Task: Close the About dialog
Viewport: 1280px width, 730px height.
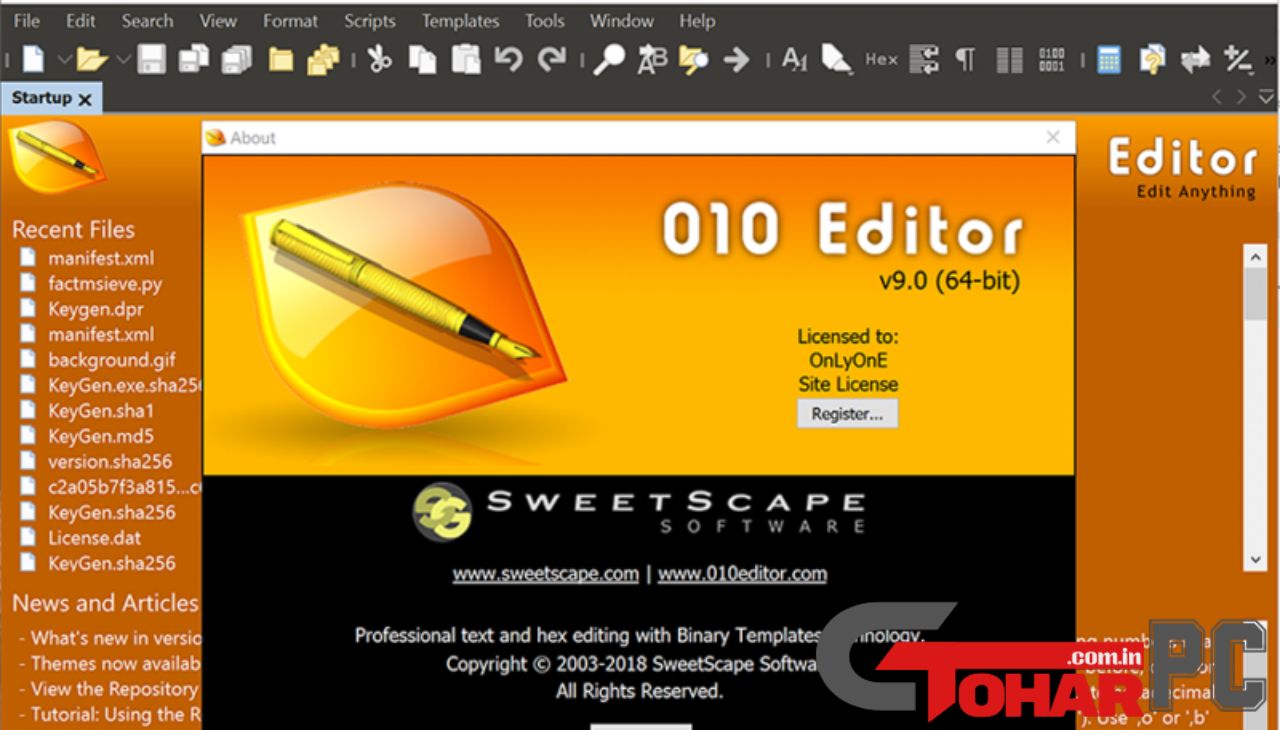Action: (x=1053, y=137)
